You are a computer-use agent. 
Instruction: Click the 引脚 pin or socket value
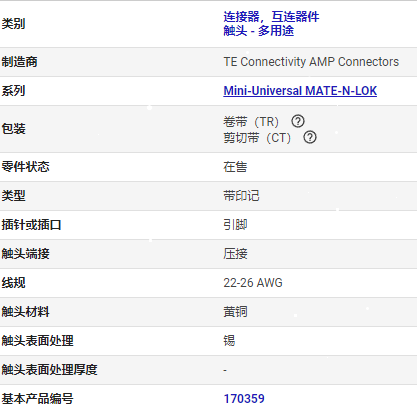(x=235, y=225)
